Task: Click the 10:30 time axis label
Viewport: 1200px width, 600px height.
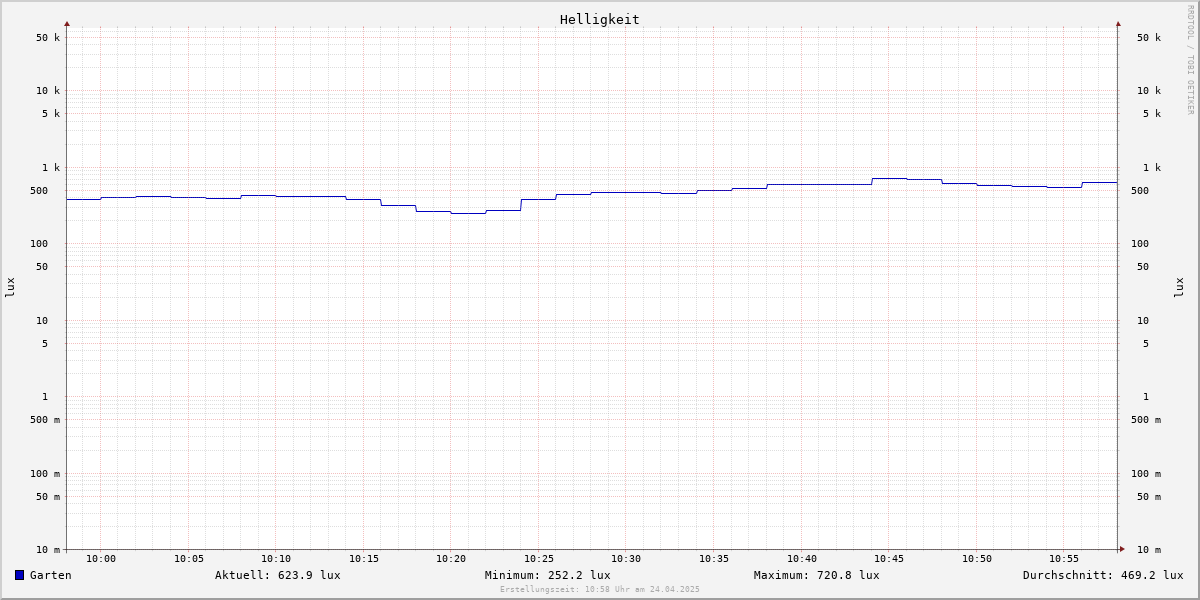Action: pyautogui.click(x=626, y=559)
